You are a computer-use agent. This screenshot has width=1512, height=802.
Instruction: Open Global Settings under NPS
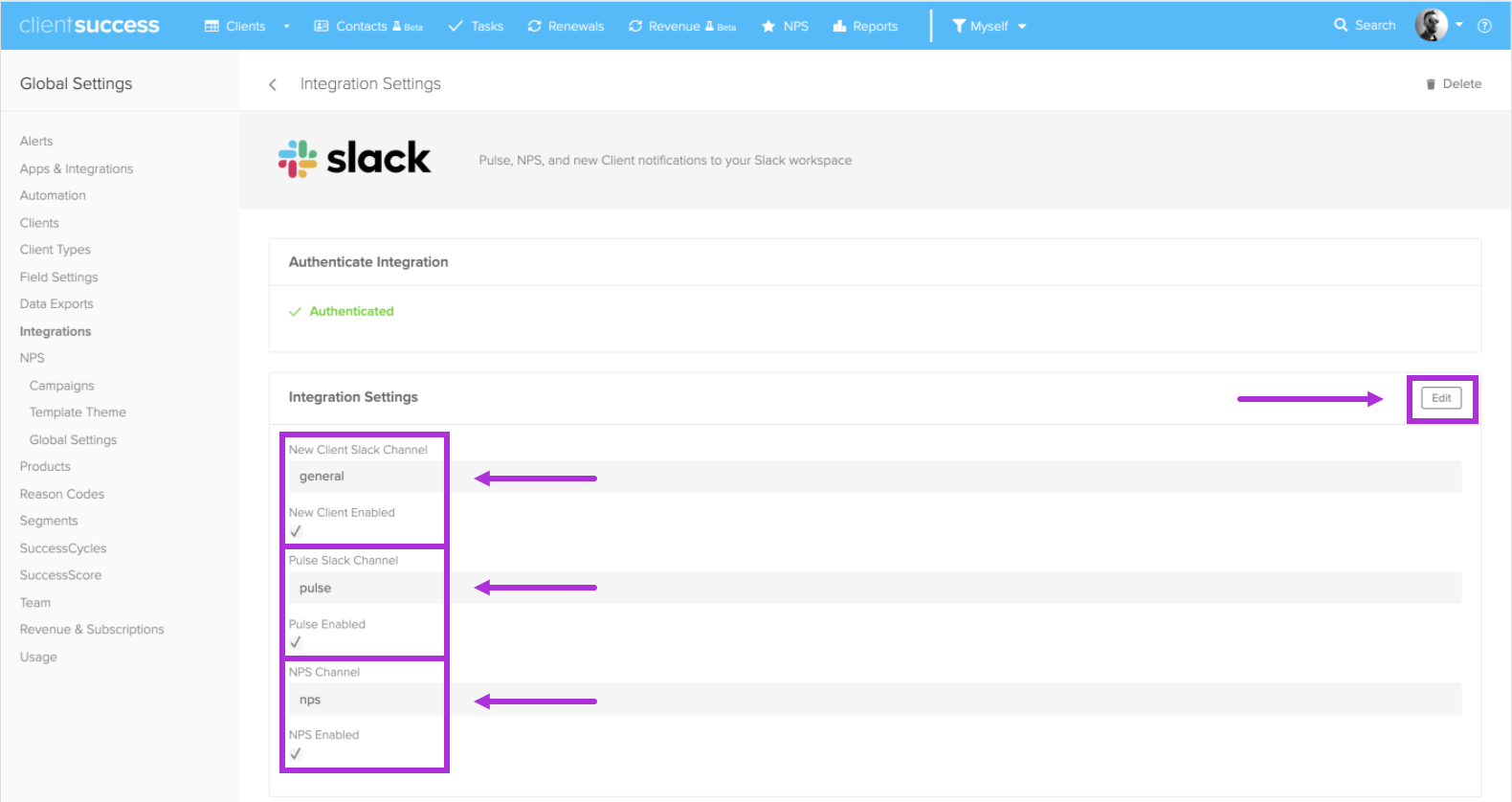tap(73, 439)
